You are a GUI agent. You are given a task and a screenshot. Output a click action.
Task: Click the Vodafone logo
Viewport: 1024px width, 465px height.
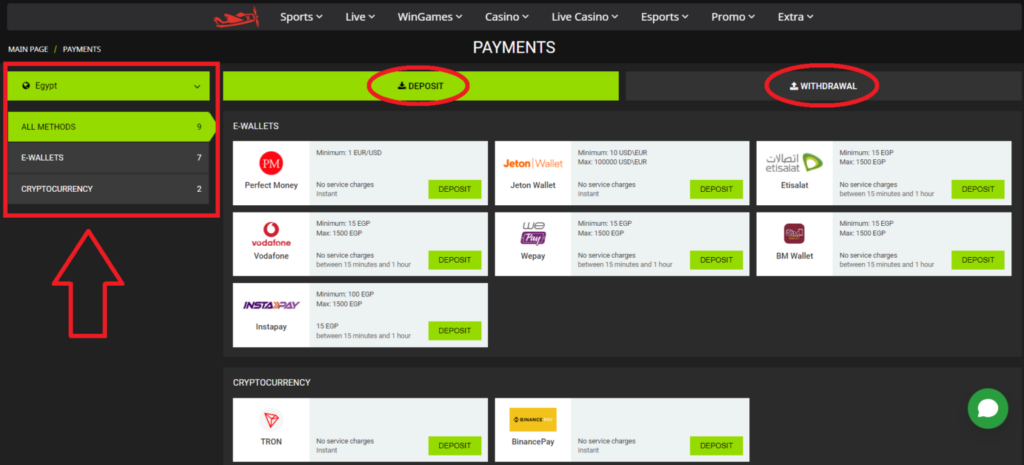[271, 234]
